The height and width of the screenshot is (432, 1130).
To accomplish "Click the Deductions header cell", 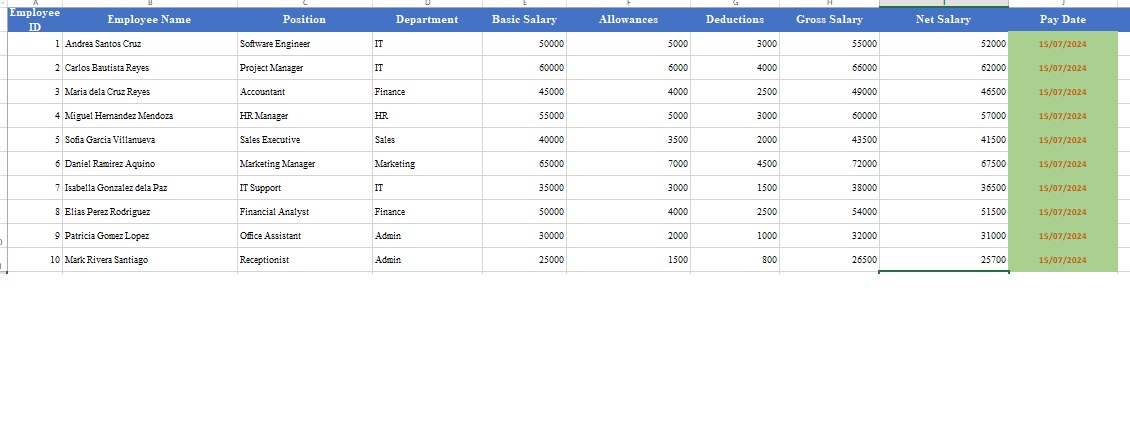I will pyautogui.click(x=734, y=20).
